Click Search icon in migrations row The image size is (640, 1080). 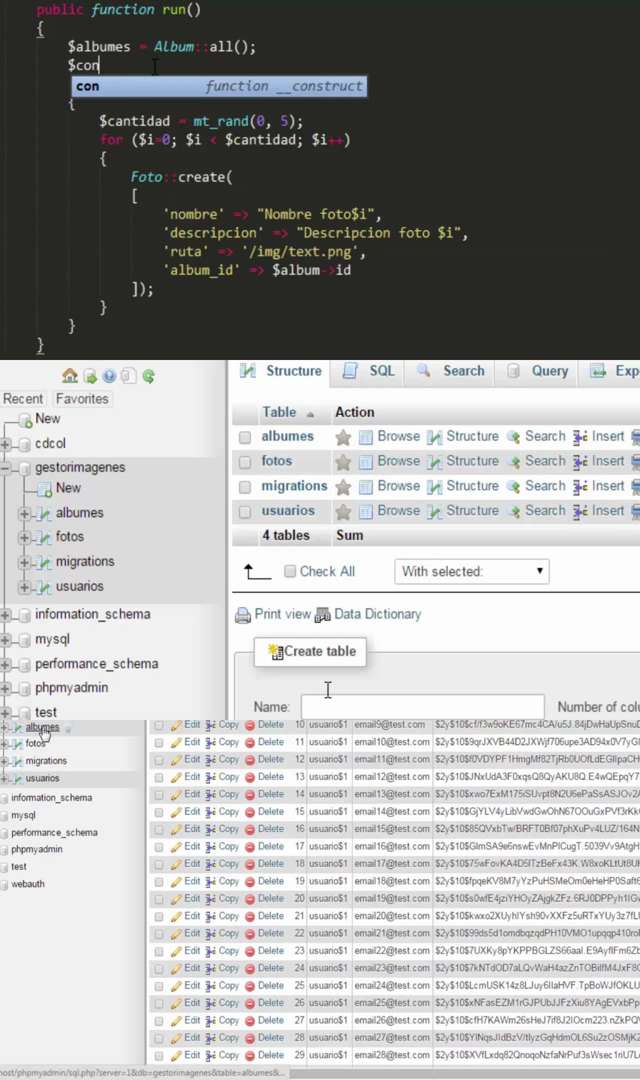point(513,487)
